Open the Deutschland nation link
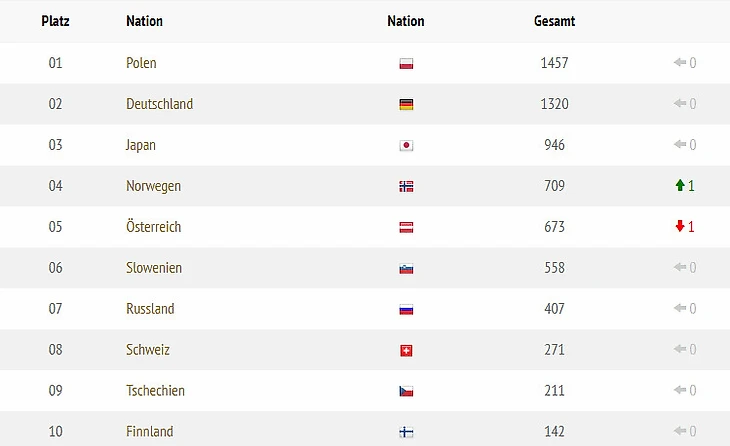730x446 pixels. pos(159,104)
